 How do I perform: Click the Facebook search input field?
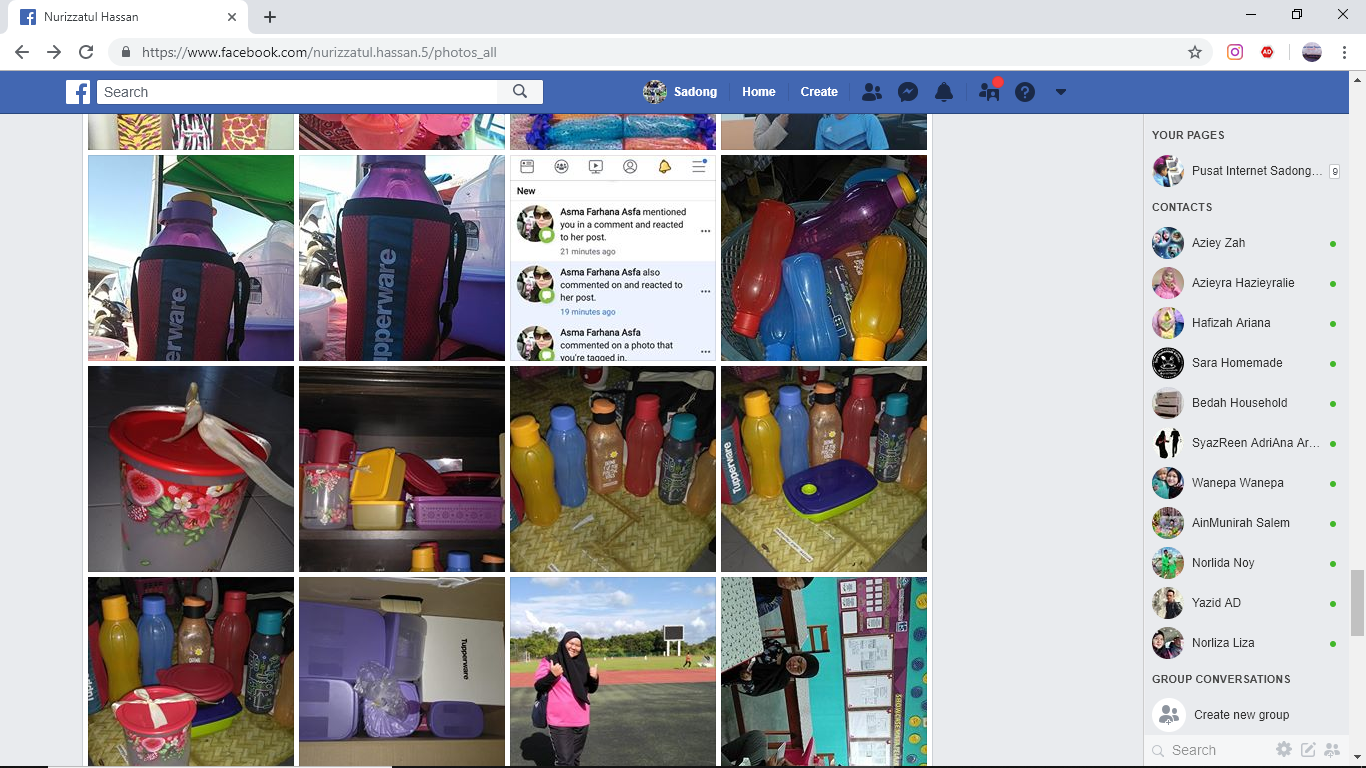298,92
